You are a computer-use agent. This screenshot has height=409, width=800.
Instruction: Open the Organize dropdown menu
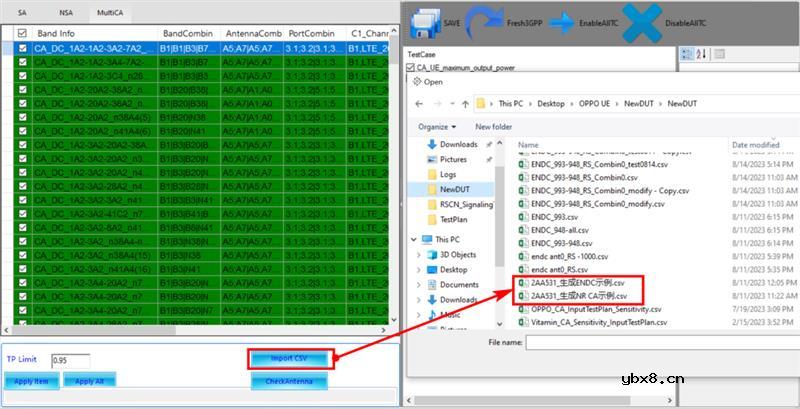[436, 127]
